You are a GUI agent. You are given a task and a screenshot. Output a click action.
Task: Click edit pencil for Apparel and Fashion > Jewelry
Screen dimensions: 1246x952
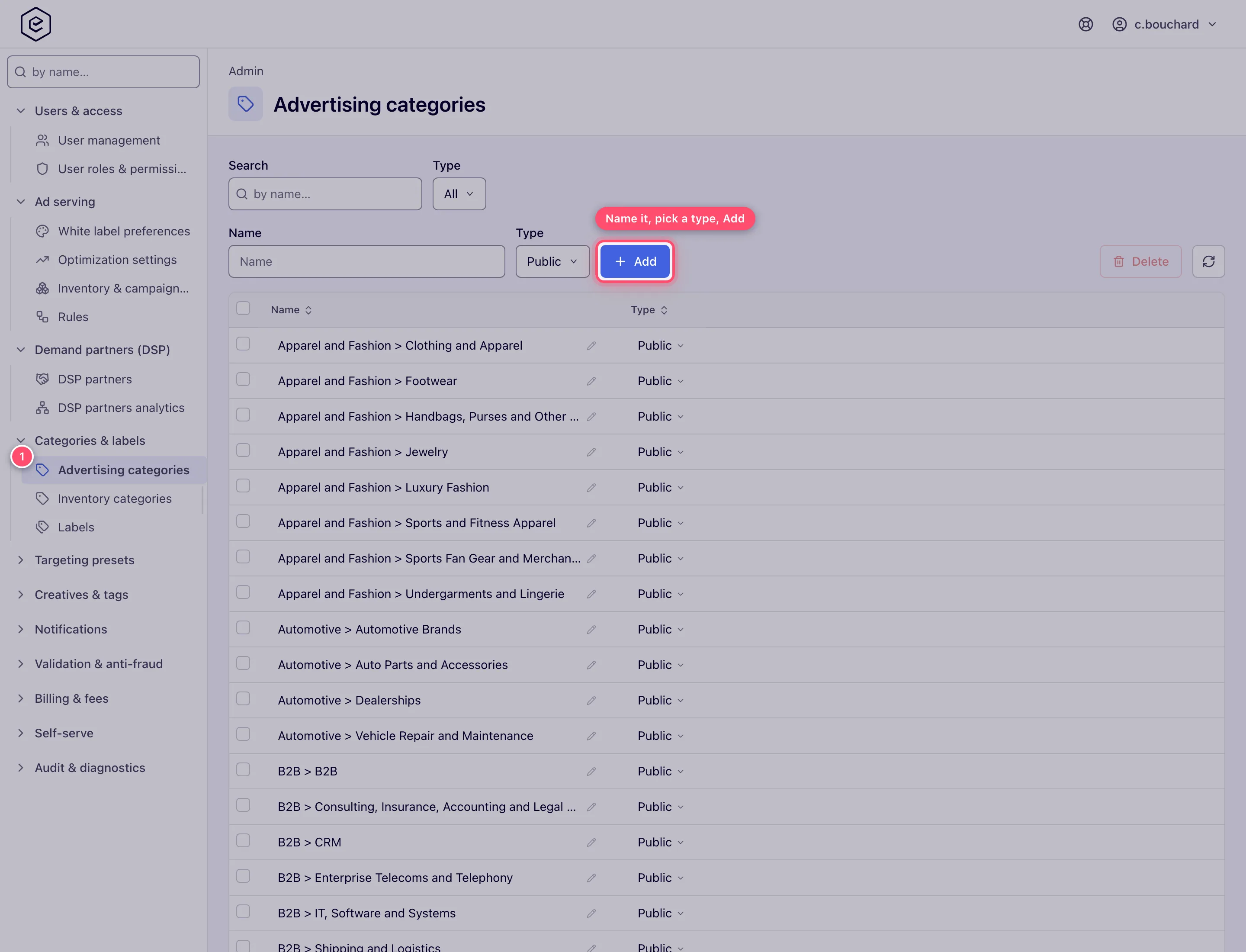point(591,452)
